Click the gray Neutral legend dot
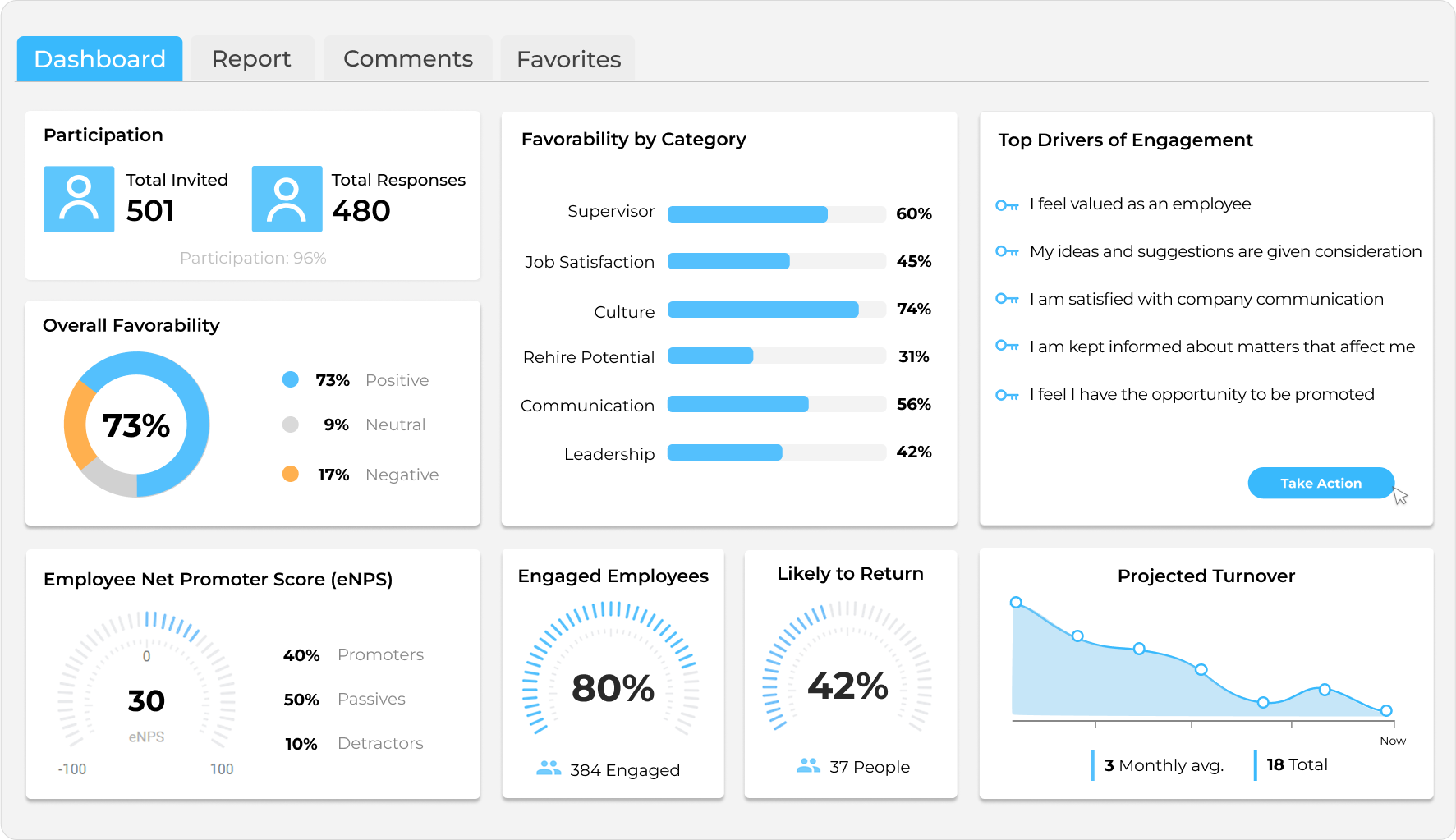Screen dimensions: 1456x840 (291, 425)
